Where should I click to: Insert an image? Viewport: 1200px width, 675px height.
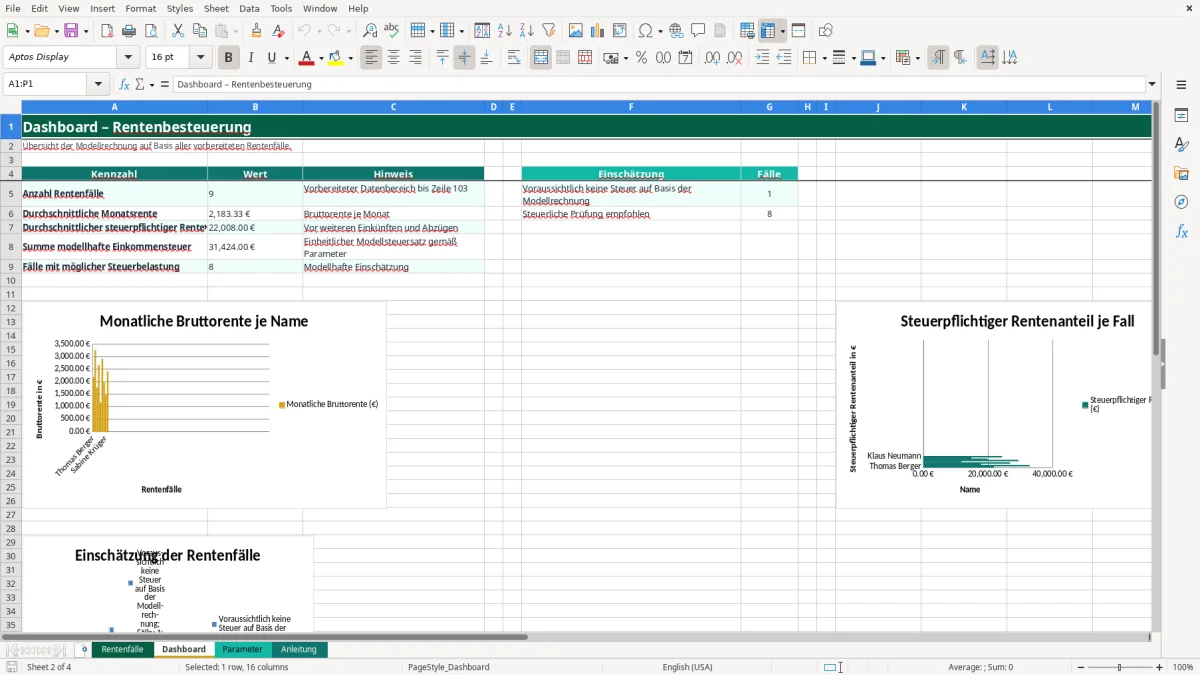[x=576, y=31]
